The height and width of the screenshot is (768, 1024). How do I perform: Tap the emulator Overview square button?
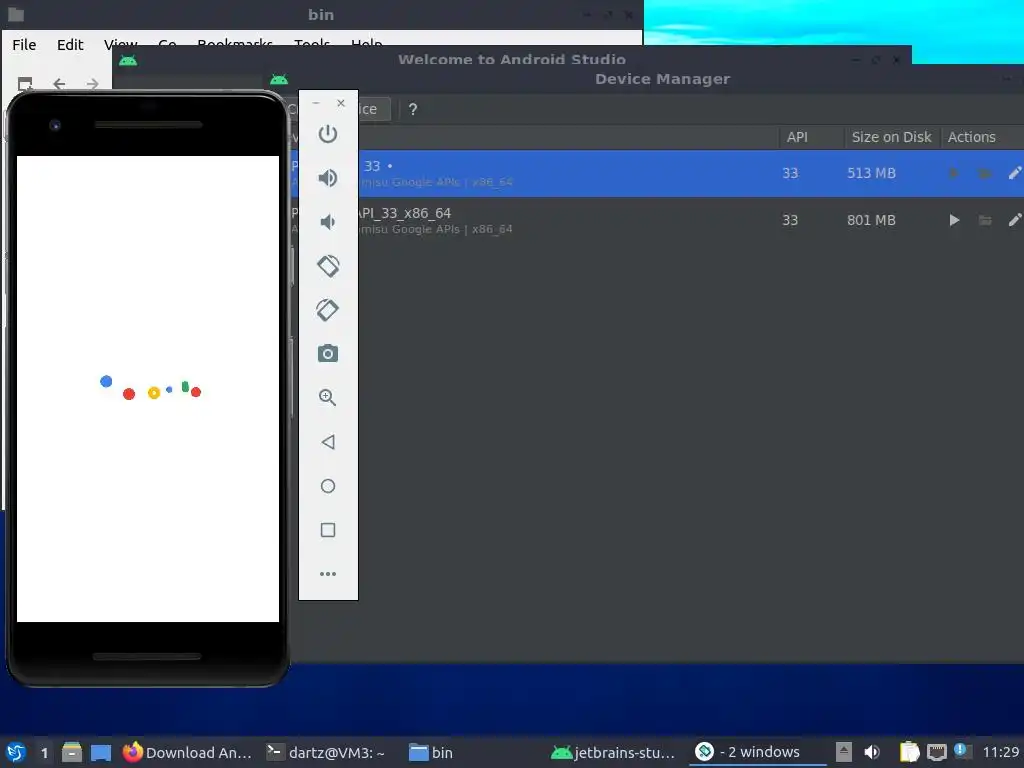coord(328,530)
